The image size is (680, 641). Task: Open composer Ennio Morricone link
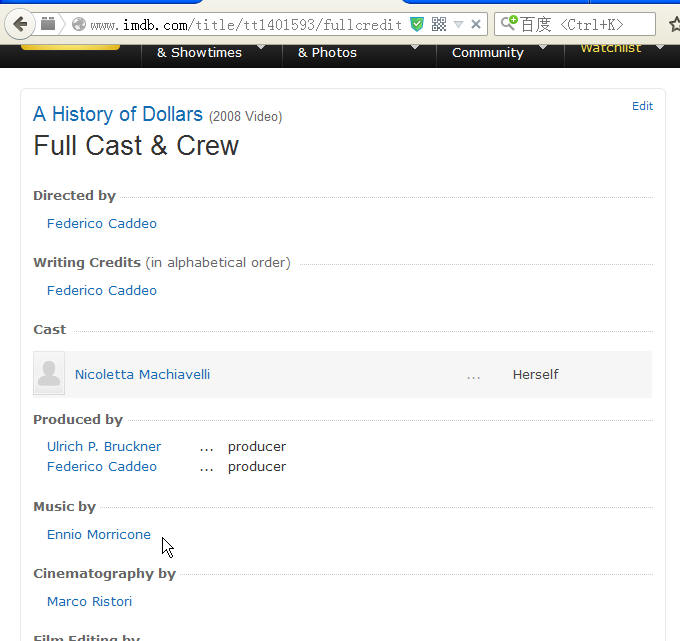(98, 534)
